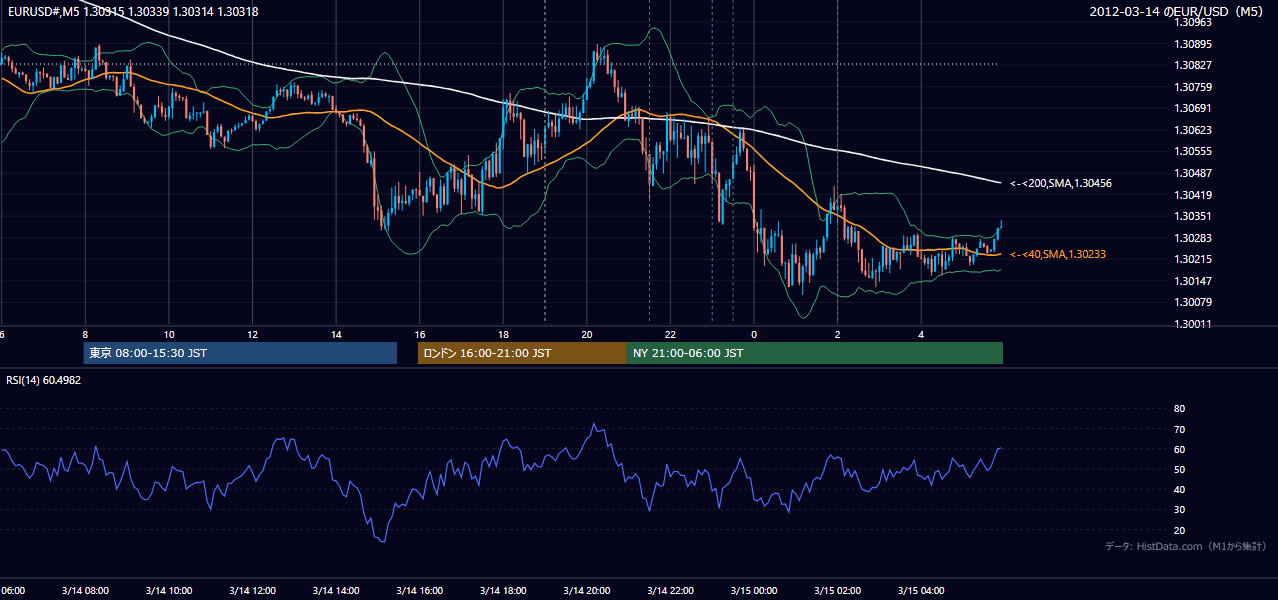Viewport: 1278px width, 600px height.
Task: Click the EURUSD#,M5 symbol title text
Action: click(x=42, y=12)
